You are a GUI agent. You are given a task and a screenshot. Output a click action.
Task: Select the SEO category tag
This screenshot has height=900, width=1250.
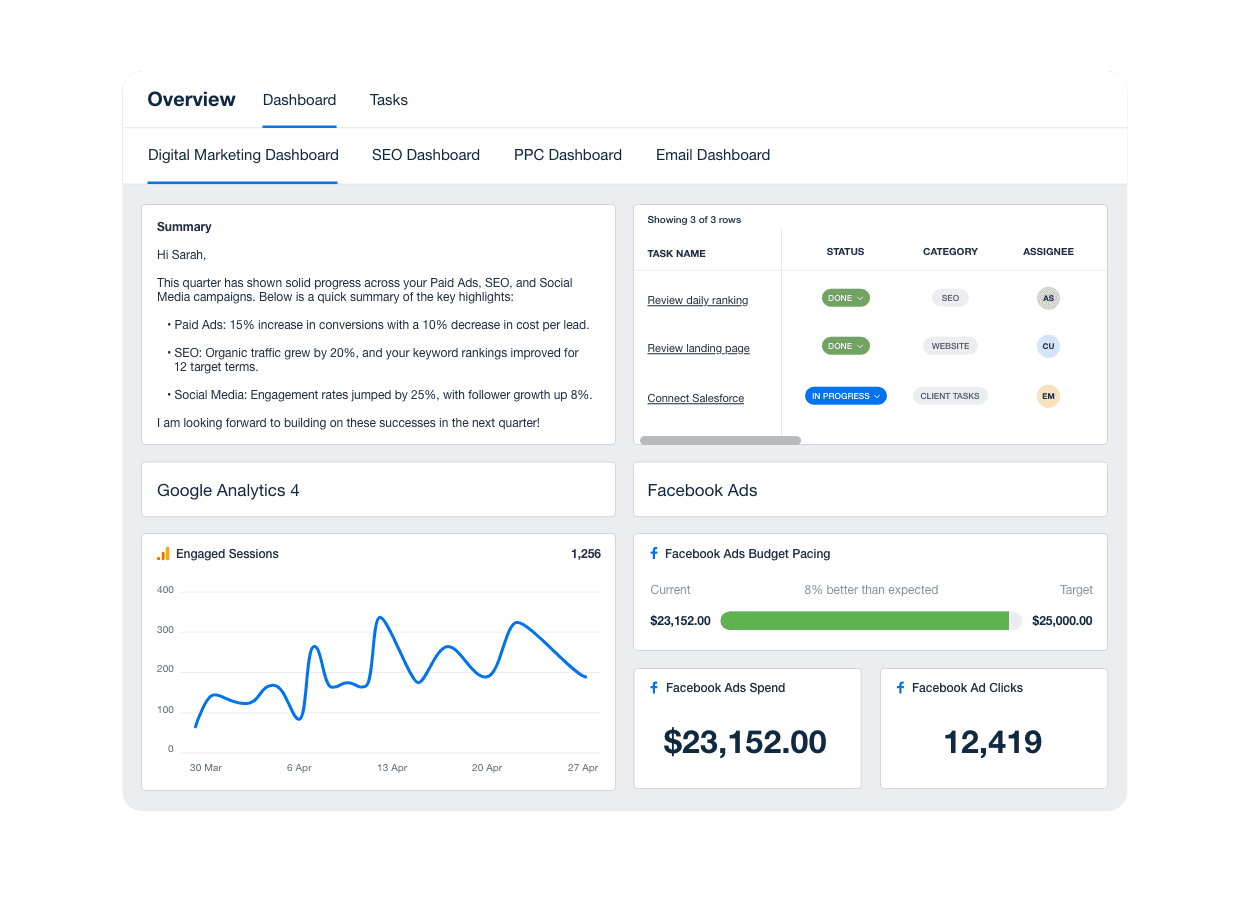tap(950, 298)
